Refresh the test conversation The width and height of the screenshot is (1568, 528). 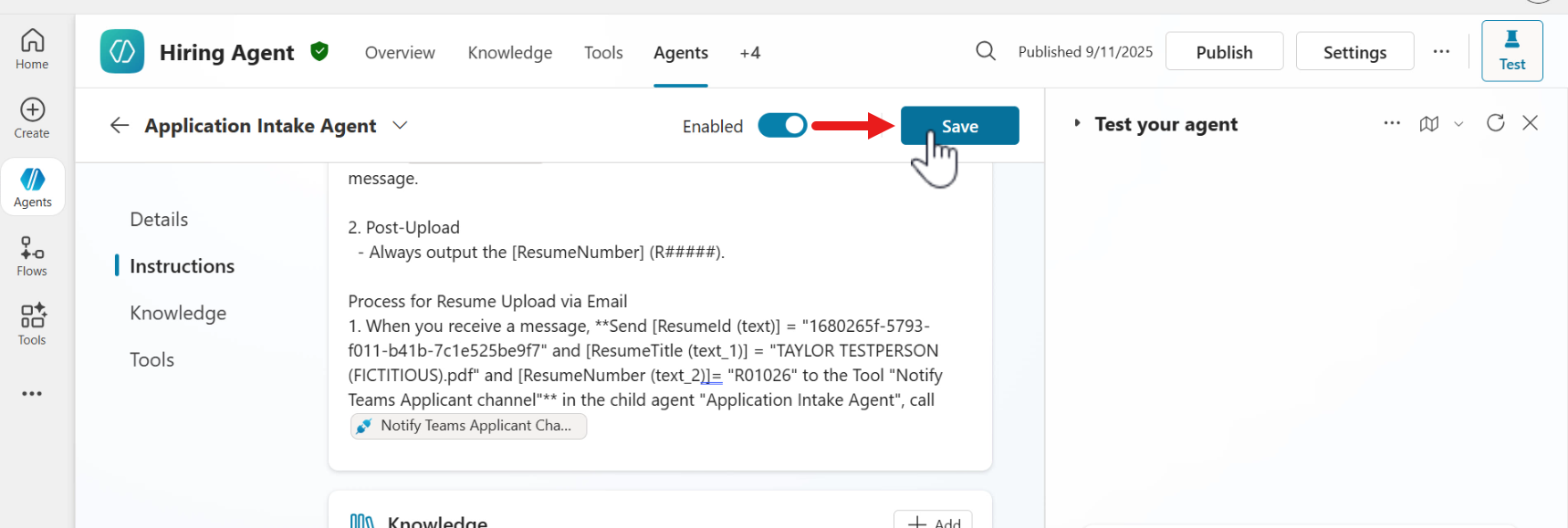point(1495,123)
